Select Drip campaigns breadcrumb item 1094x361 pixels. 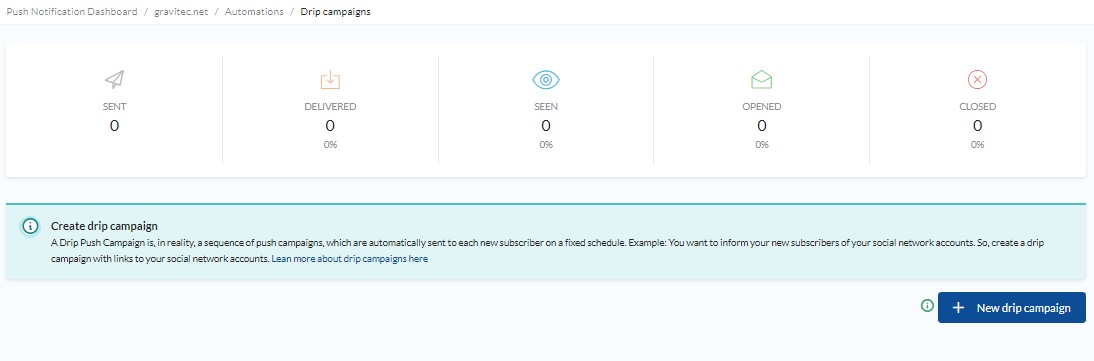pos(336,12)
